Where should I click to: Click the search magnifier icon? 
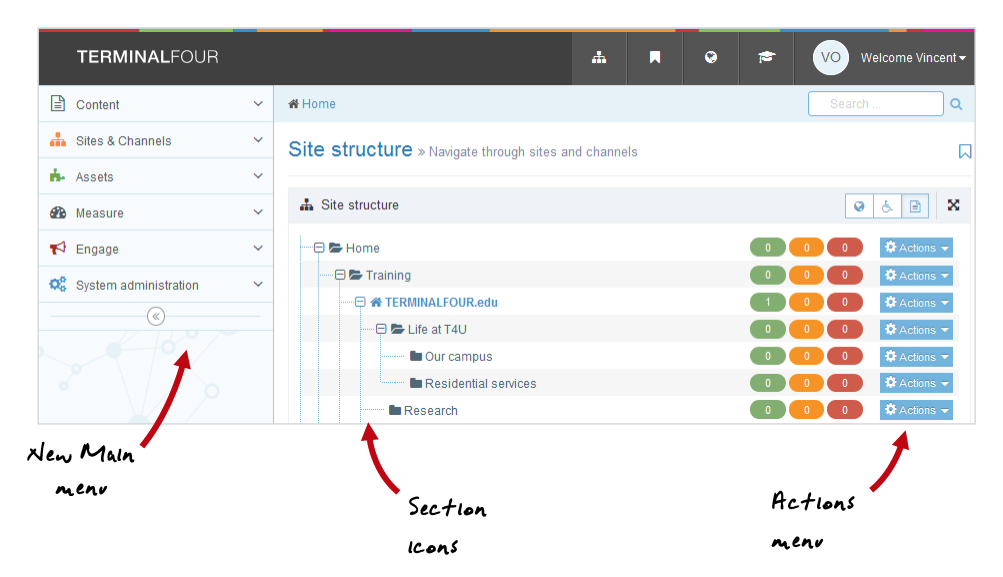click(x=956, y=104)
